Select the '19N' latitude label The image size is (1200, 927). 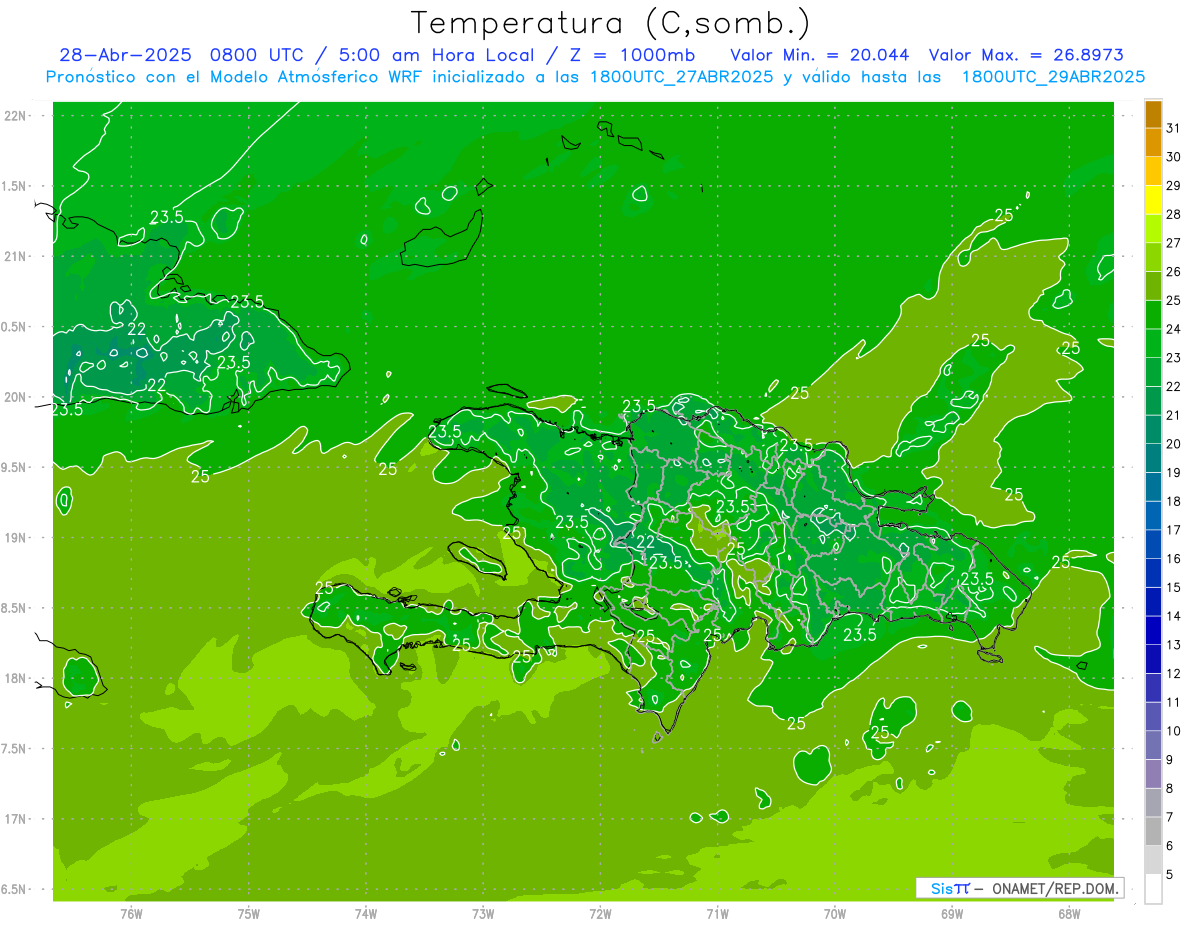(15, 538)
